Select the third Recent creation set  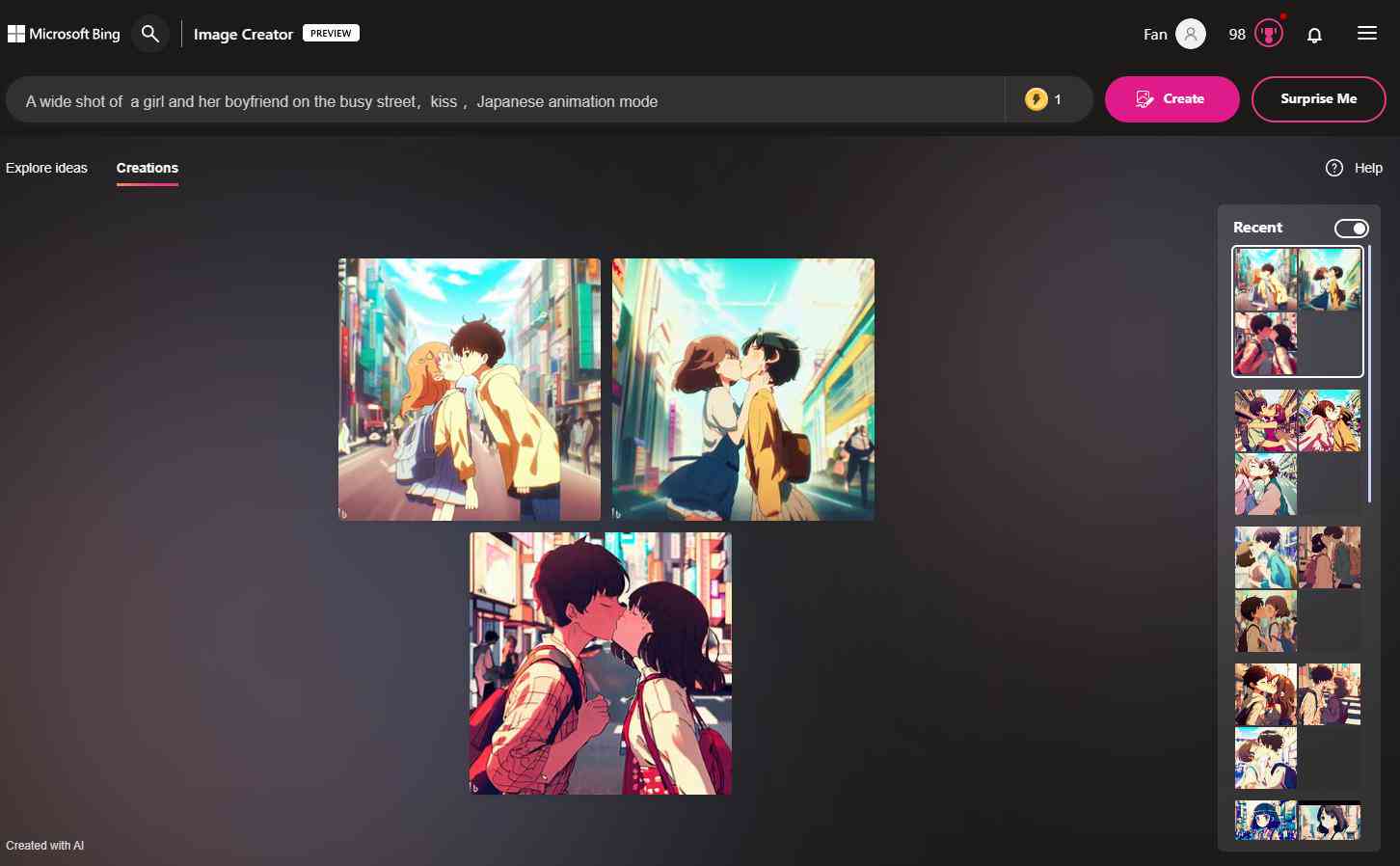[1298, 589]
